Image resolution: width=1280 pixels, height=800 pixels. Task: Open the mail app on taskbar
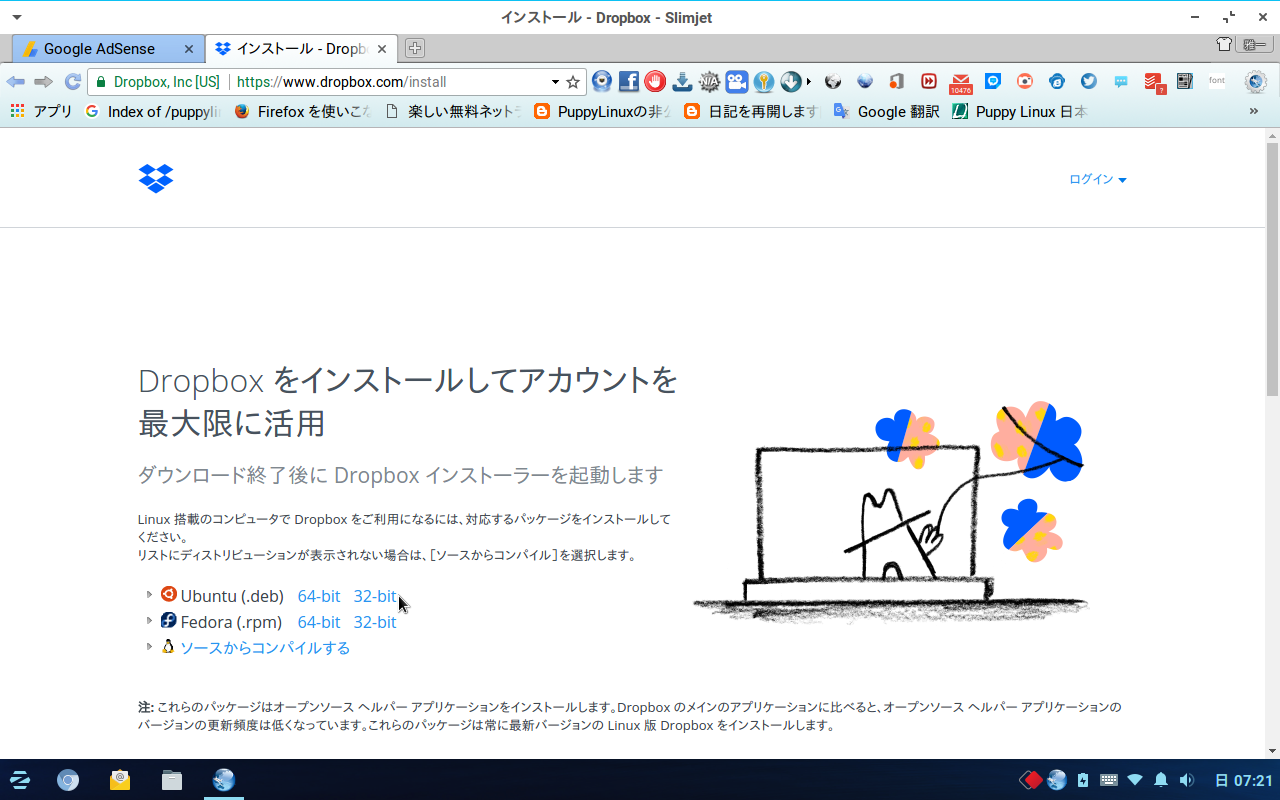pyautogui.click(x=120, y=780)
